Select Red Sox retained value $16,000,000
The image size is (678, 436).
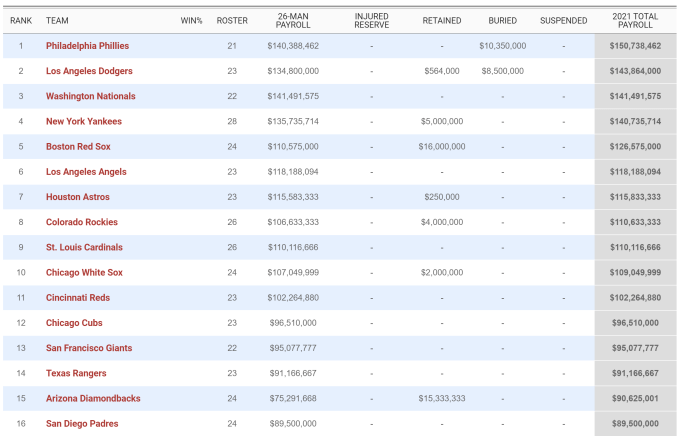pos(442,147)
